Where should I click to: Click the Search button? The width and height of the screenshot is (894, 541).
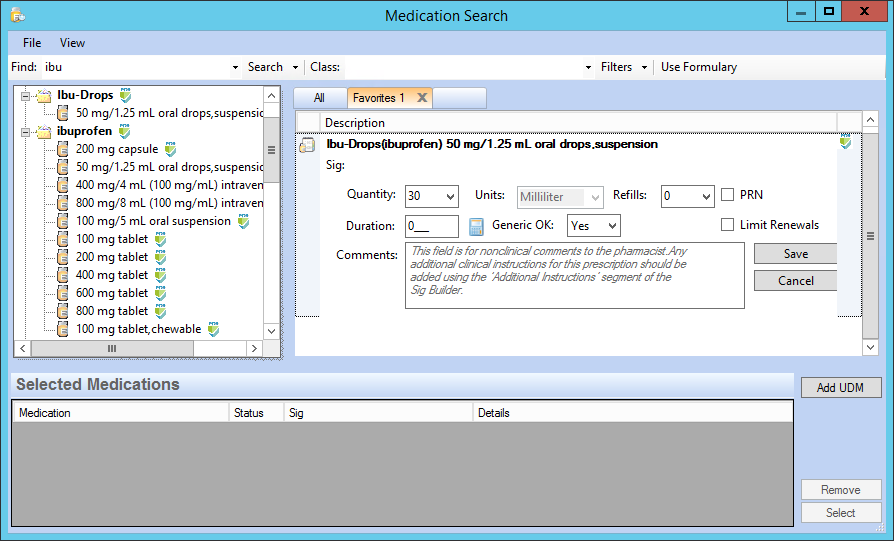265,67
